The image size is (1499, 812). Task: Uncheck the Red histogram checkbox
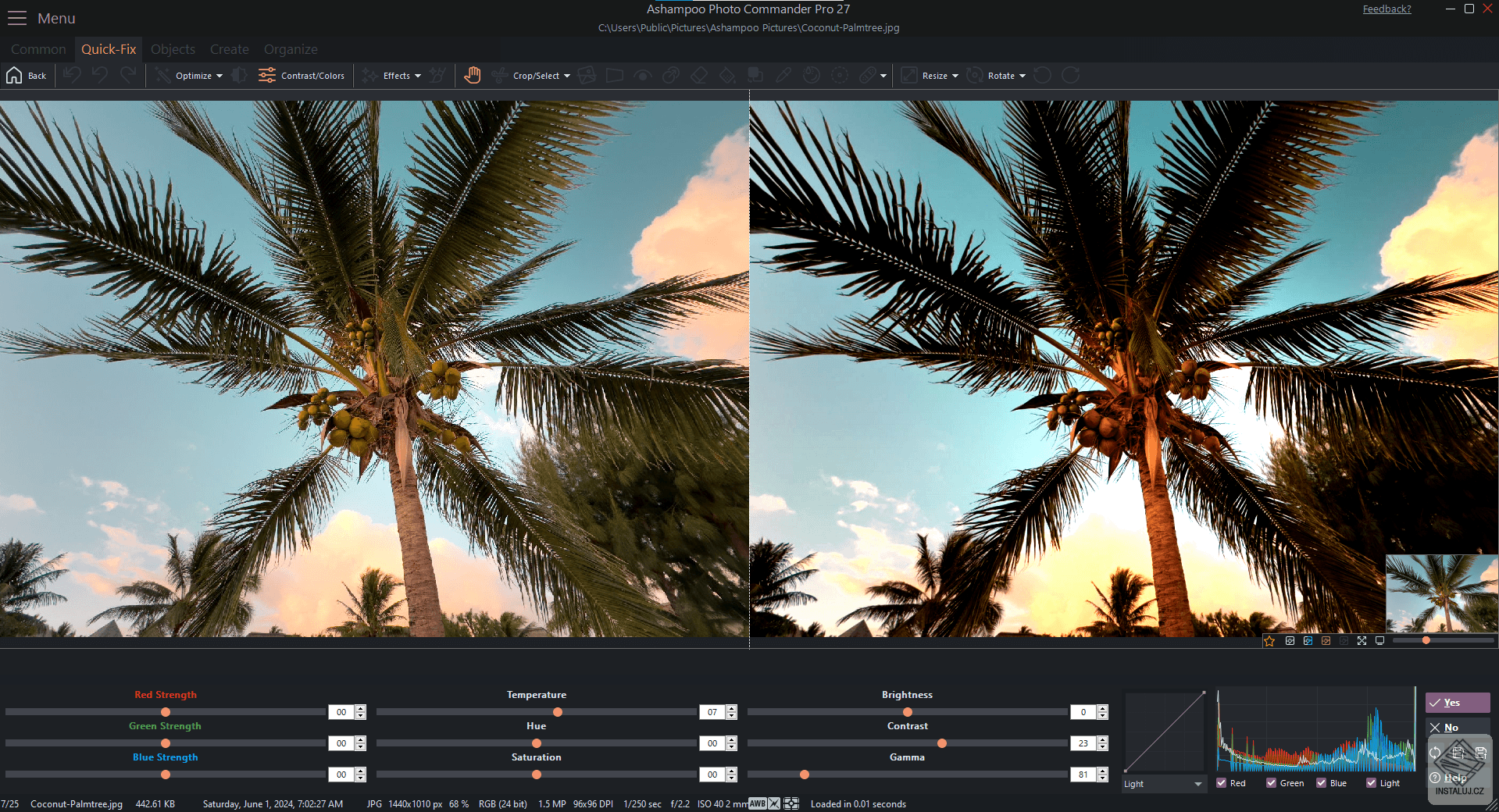click(x=1222, y=783)
